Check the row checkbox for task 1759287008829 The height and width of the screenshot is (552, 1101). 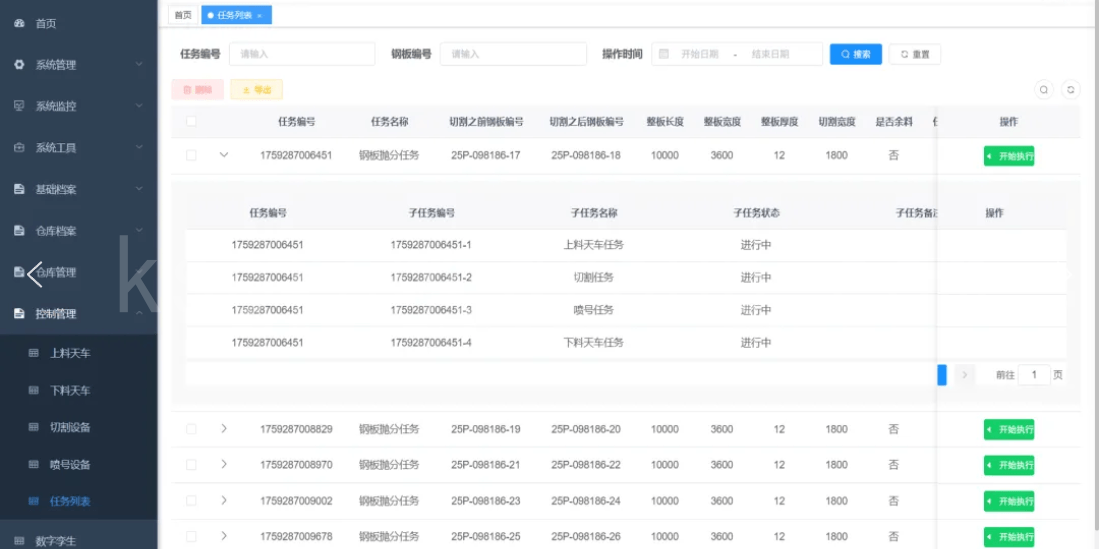(x=191, y=429)
